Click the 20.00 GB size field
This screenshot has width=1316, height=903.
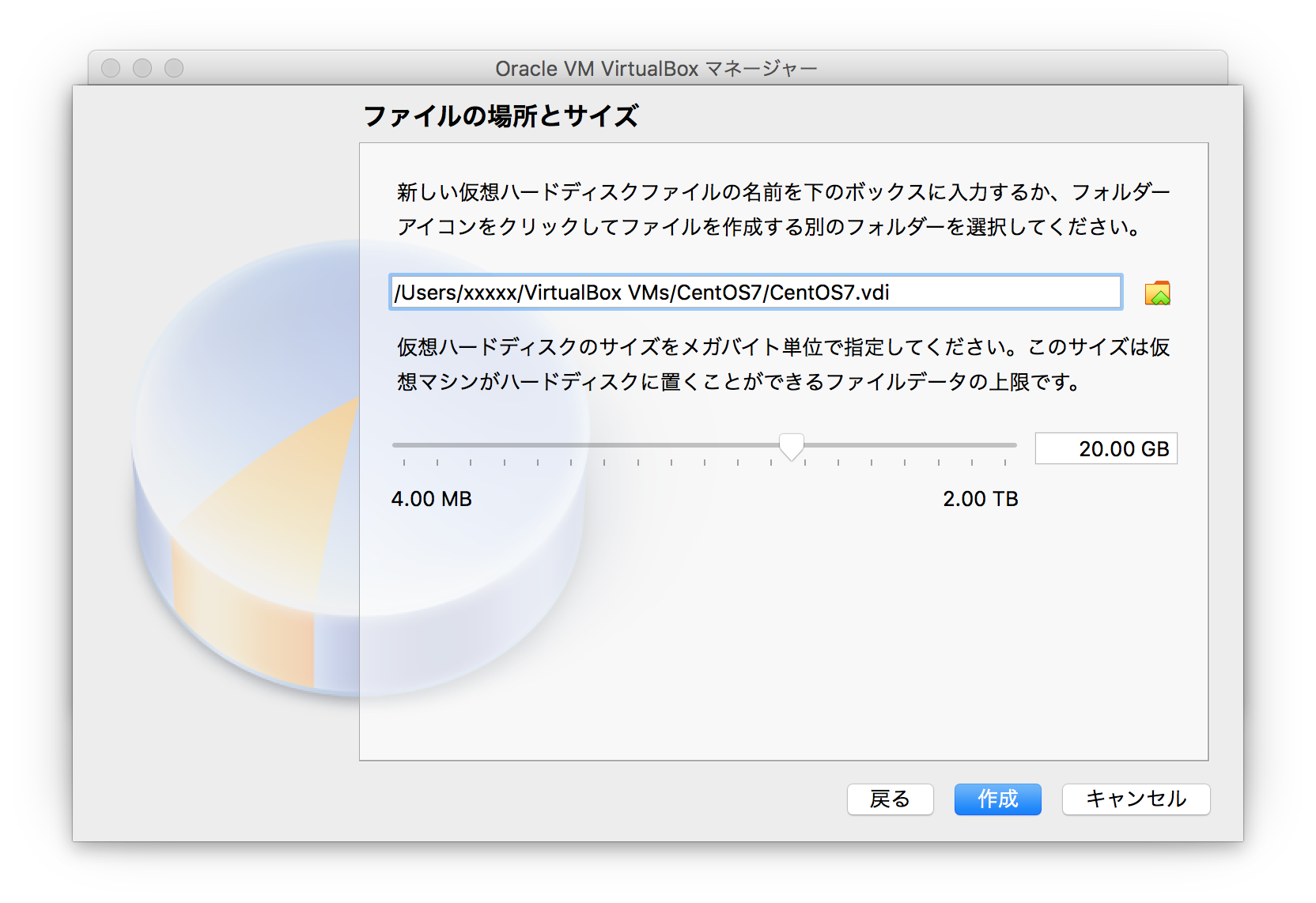pyautogui.click(x=1106, y=448)
